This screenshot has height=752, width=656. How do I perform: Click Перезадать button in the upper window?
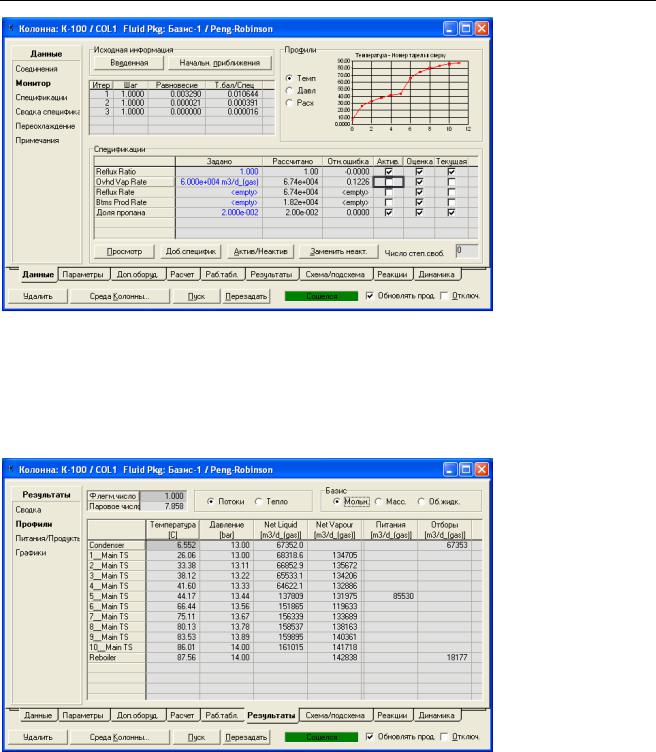coord(246,296)
